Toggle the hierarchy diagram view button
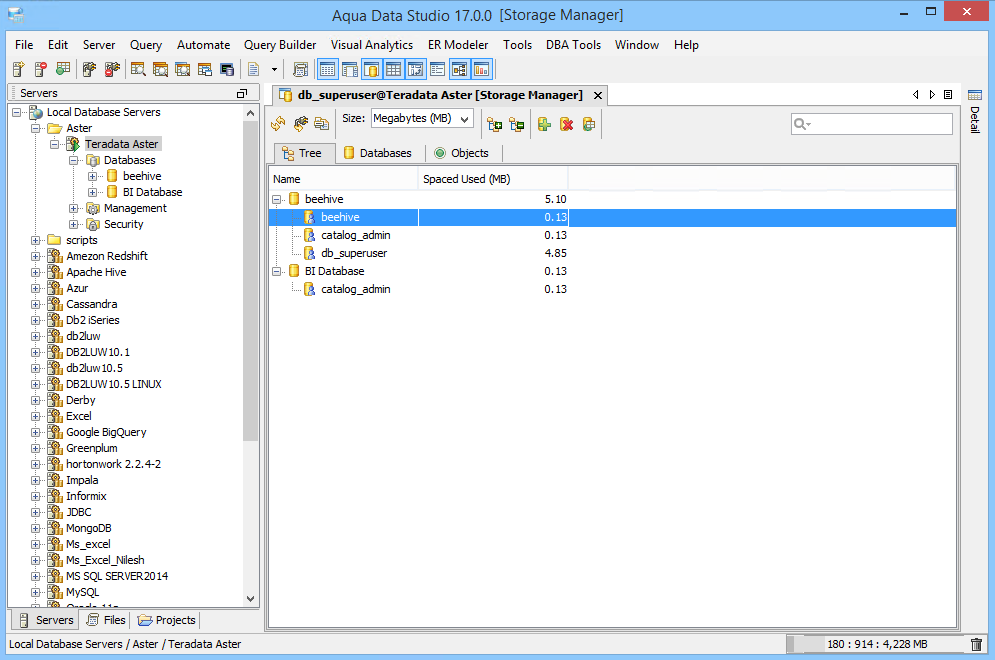This screenshot has height=660, width=995. click(459, 69)
